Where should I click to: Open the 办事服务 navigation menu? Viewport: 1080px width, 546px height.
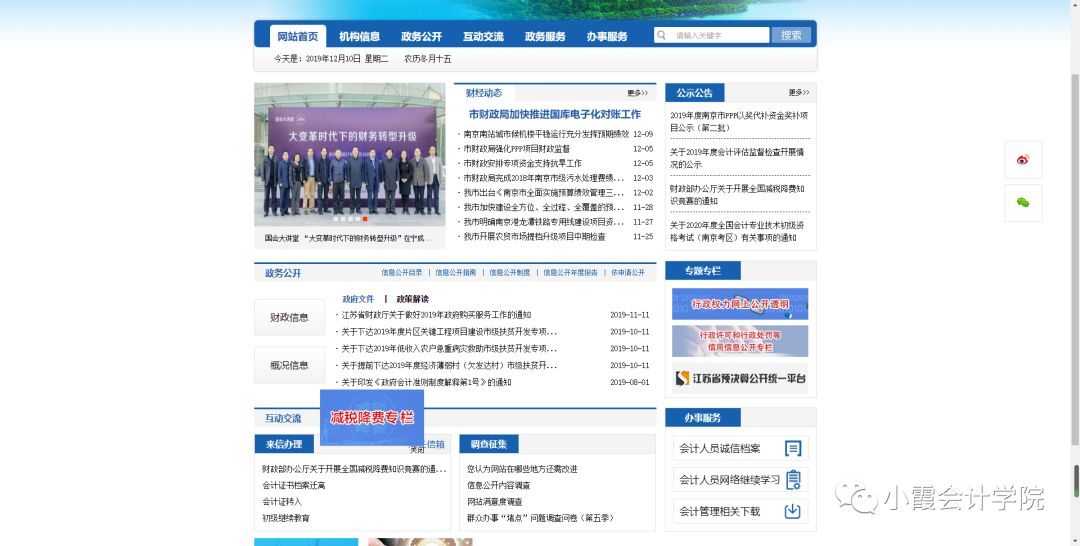point(607,36)
